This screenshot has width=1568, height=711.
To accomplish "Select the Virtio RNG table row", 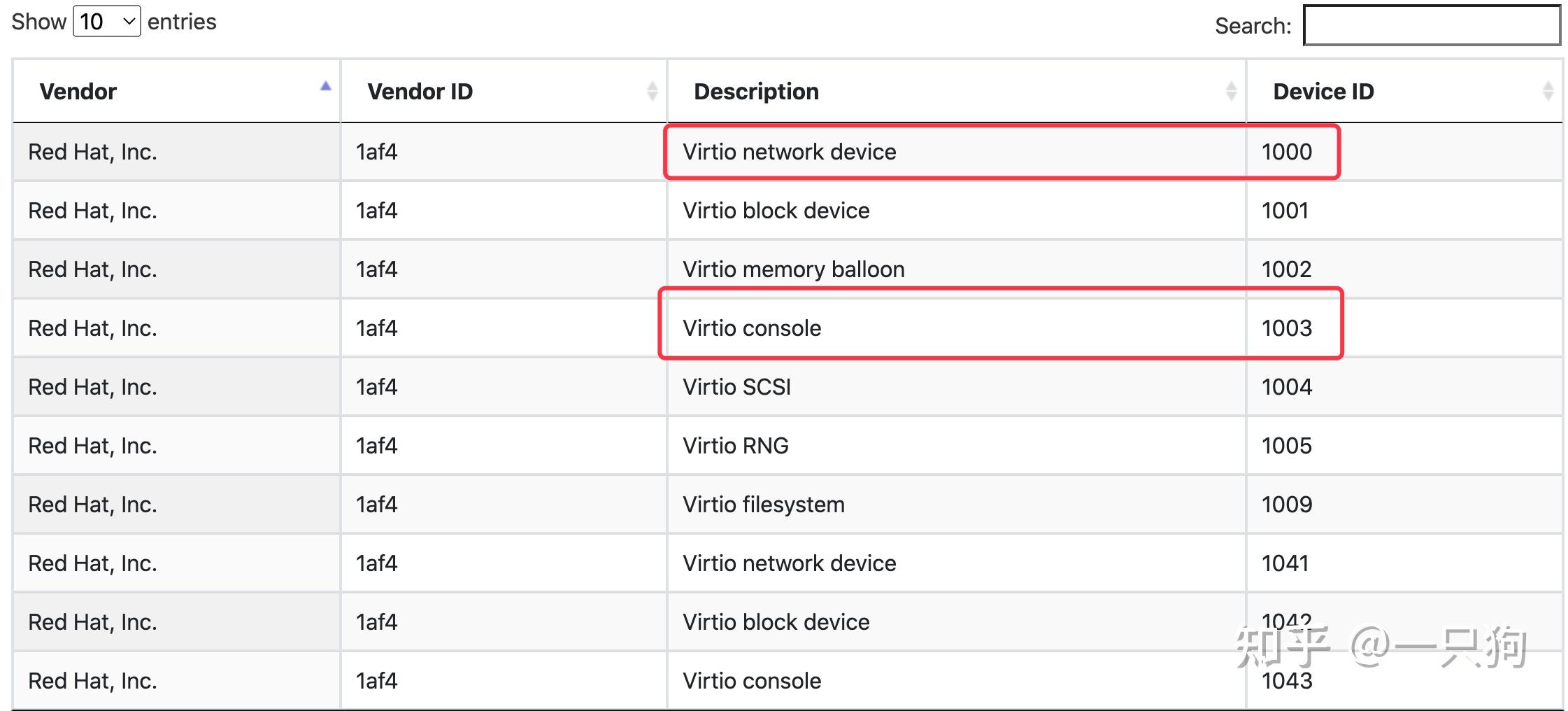I will pyautogui.click(x=734, y=445).
